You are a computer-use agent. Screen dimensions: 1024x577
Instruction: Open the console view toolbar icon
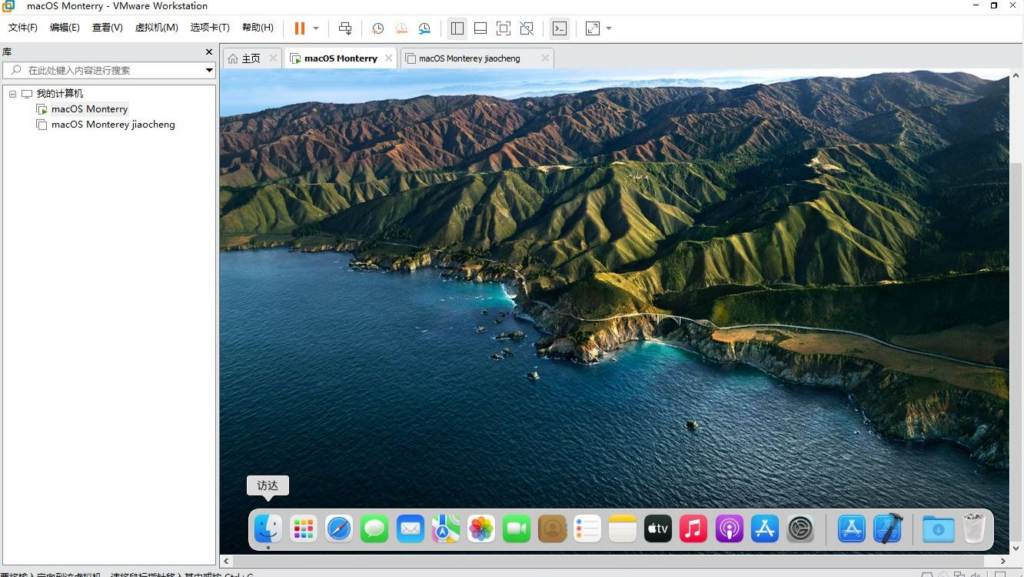tap(560, 28)
